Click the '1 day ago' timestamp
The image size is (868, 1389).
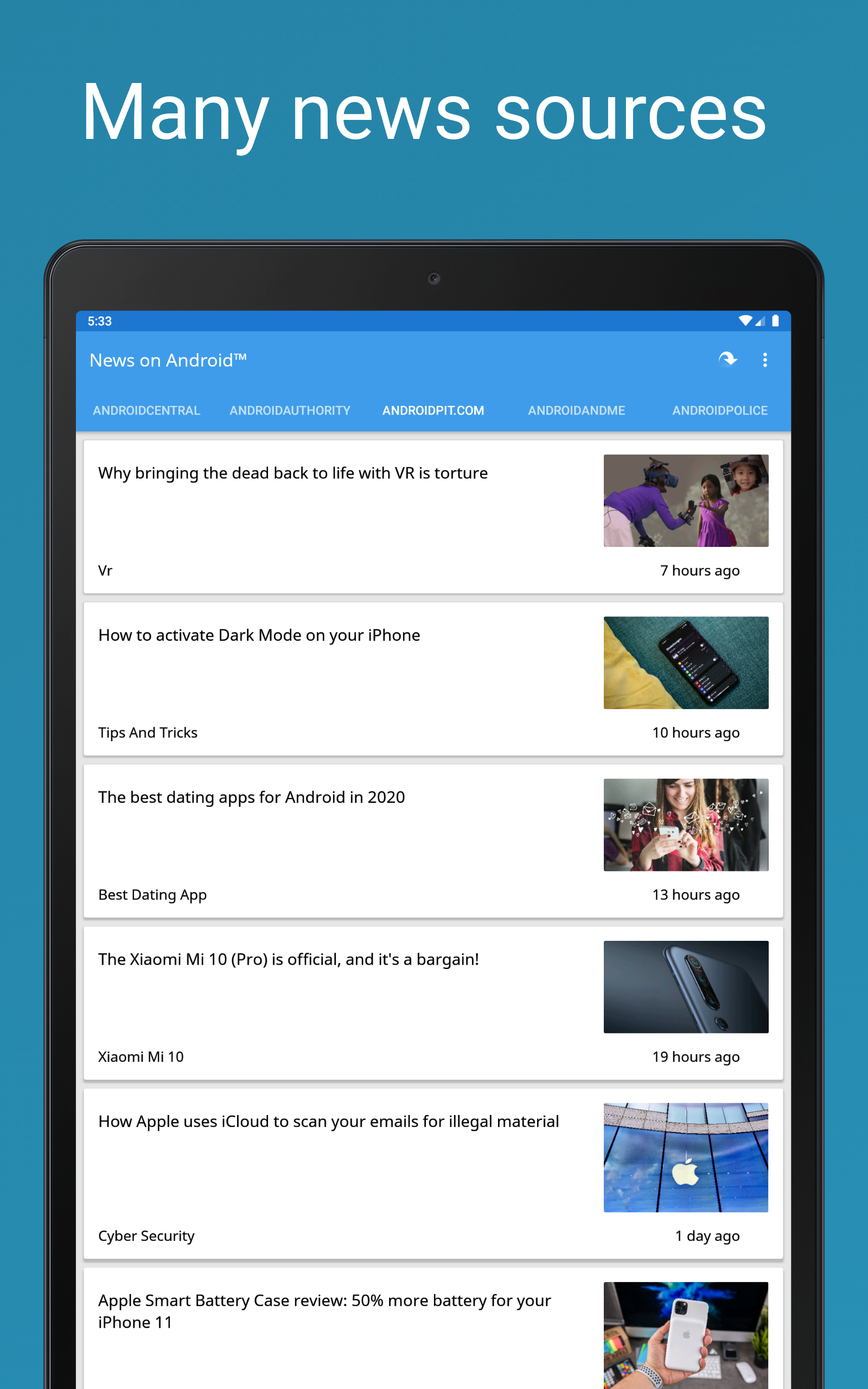coord(707,1236)
